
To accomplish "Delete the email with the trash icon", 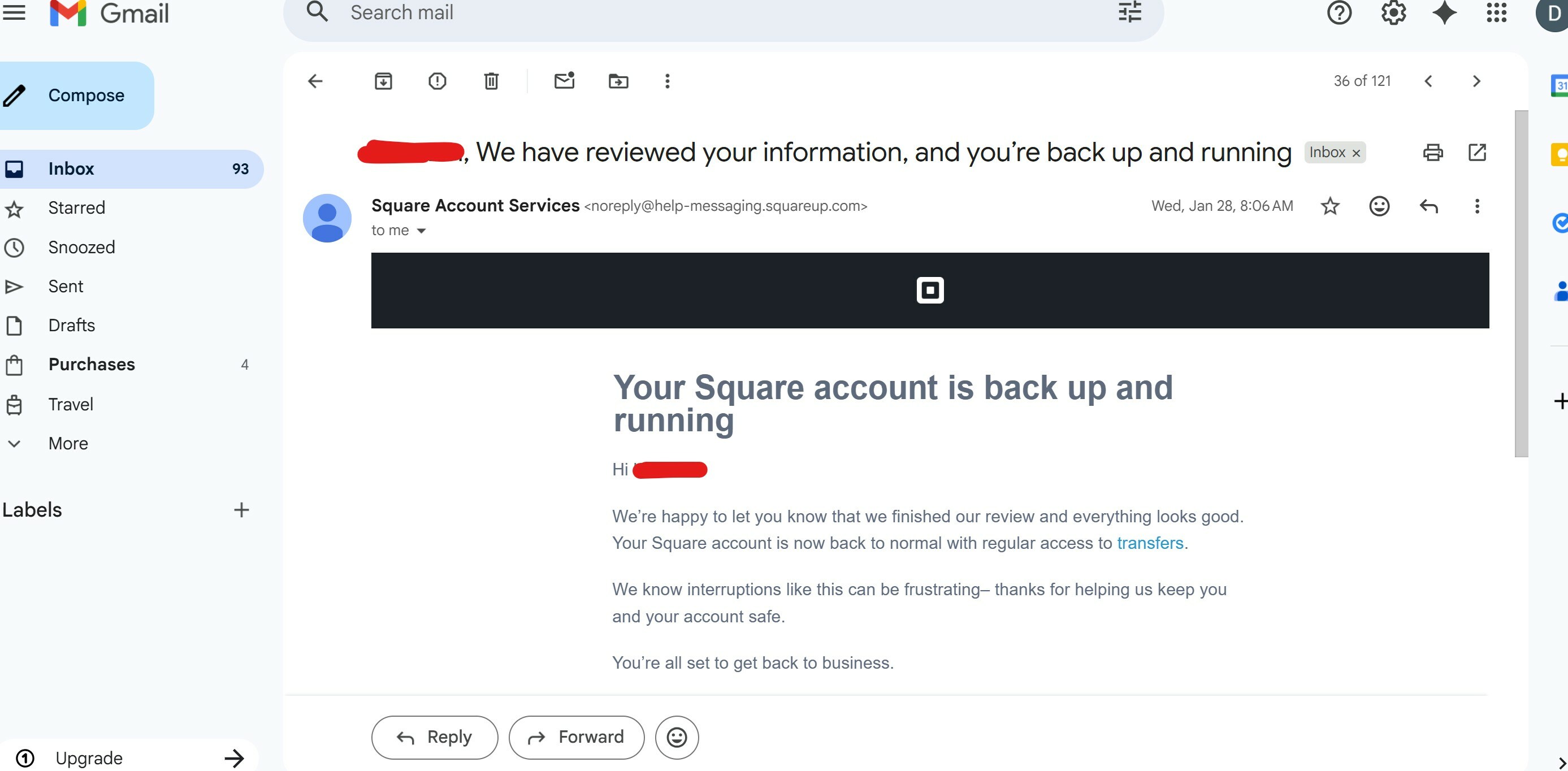I will pyautogui.click(x=491, y=81).
